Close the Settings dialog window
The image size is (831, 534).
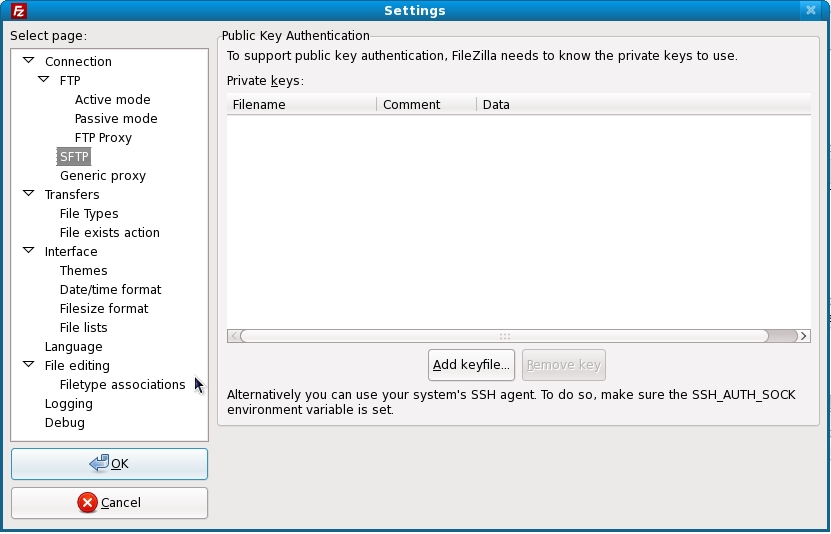click(x=810, y=10)
